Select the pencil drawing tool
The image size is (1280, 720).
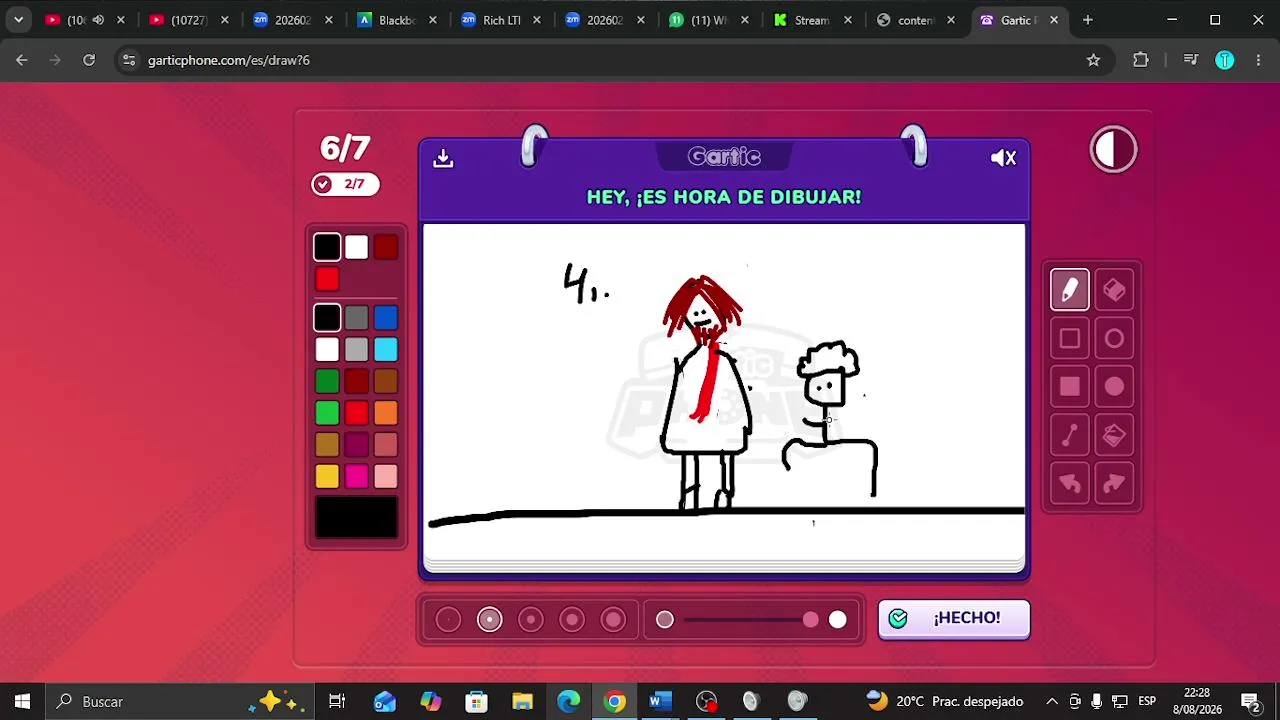pyautogui.click(x=1069, y=290)
